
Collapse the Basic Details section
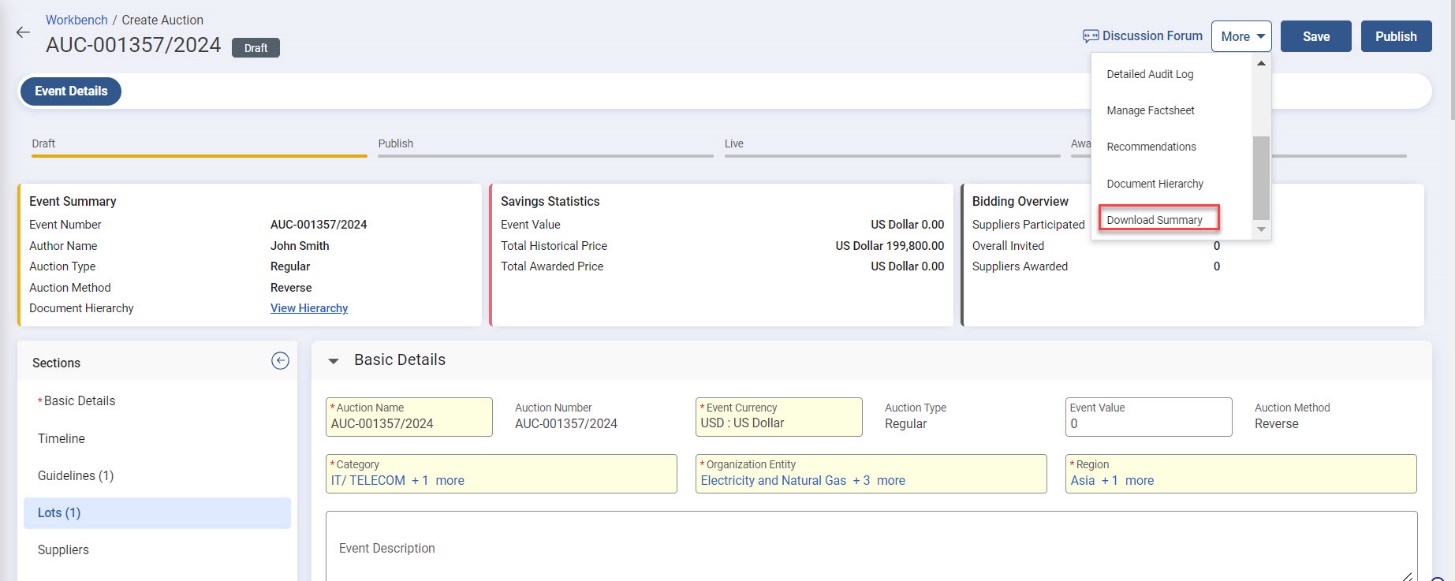click(x=334, y=361)
